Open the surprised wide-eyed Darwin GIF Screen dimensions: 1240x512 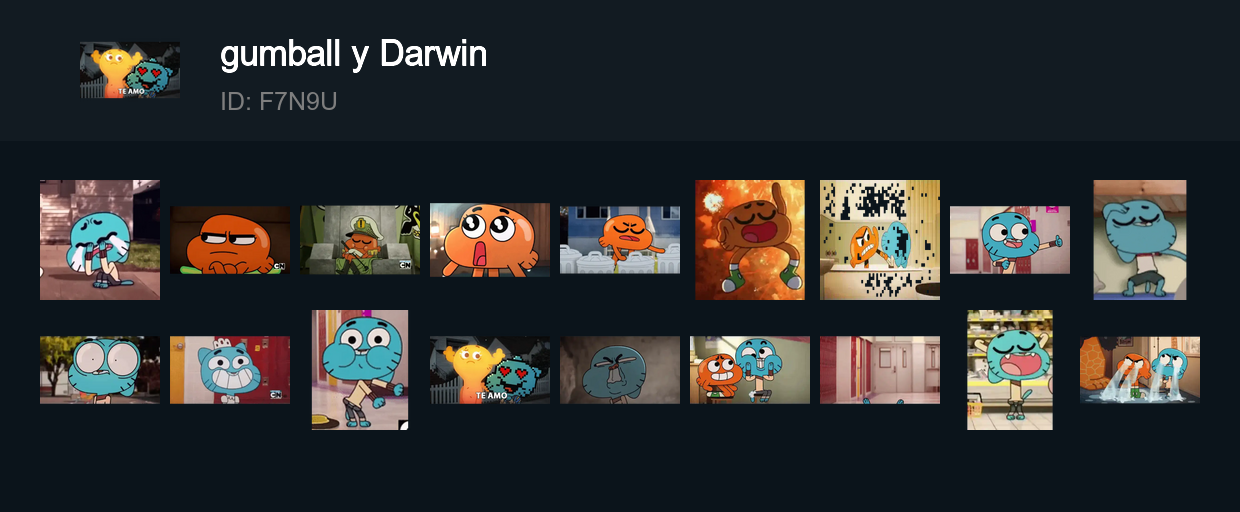point(490,240)
